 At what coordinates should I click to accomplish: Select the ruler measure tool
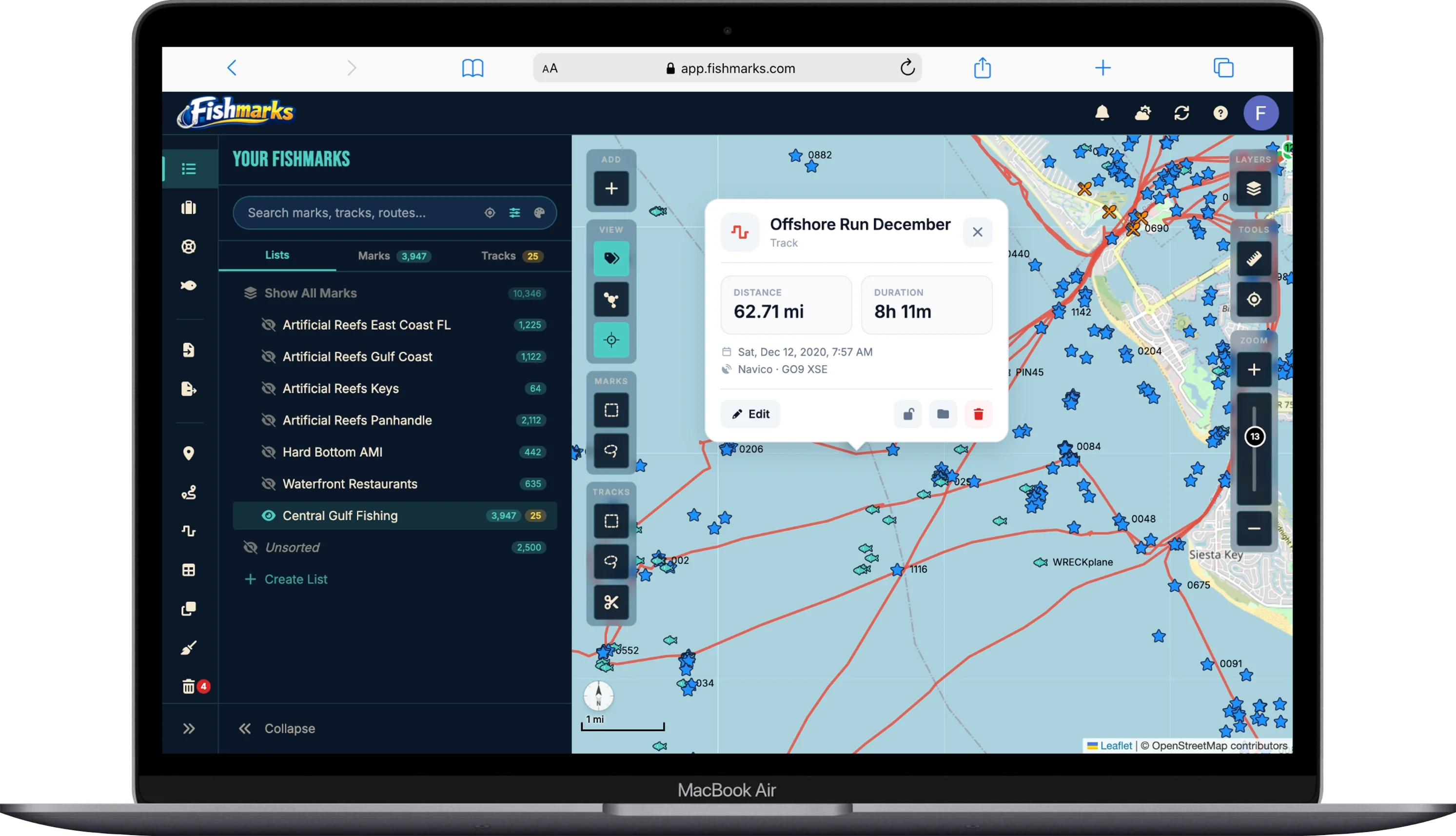[1254, 259]
